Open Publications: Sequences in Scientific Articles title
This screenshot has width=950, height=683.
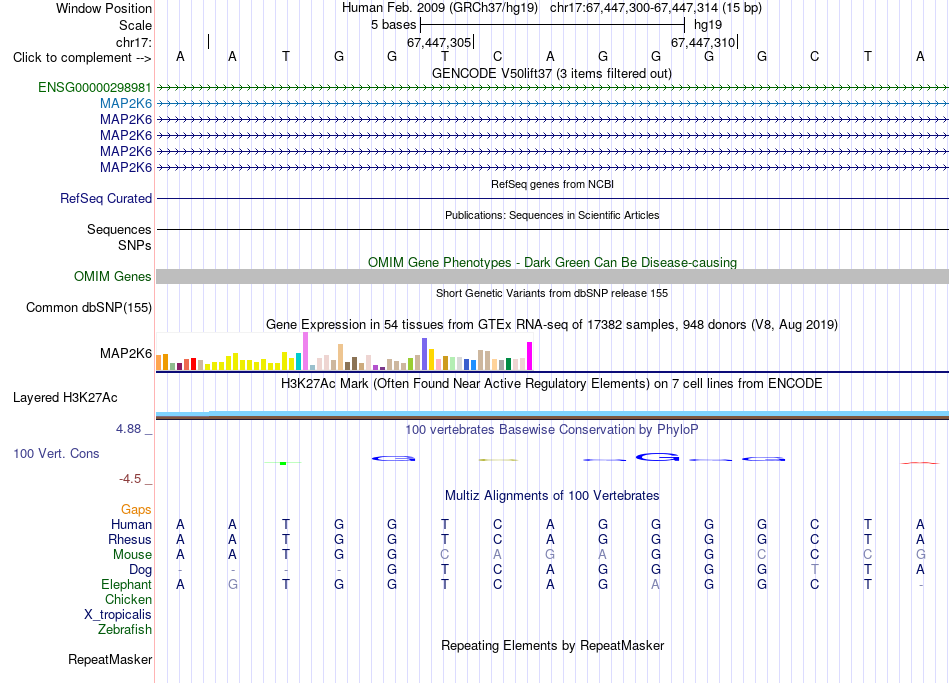552,215
